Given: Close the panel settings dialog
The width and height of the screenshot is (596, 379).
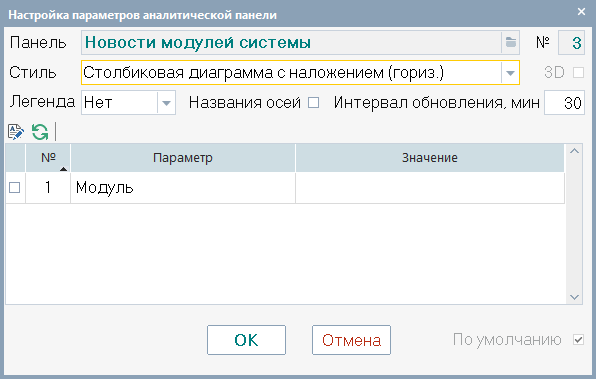Looking at the screenshot, I should coord(581,12).
